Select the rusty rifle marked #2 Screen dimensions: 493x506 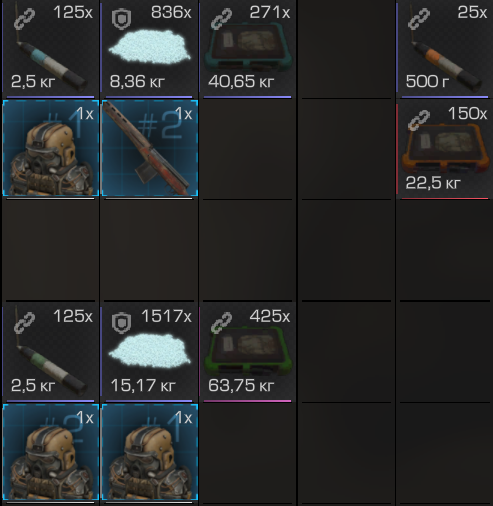[x=150, y=148]
